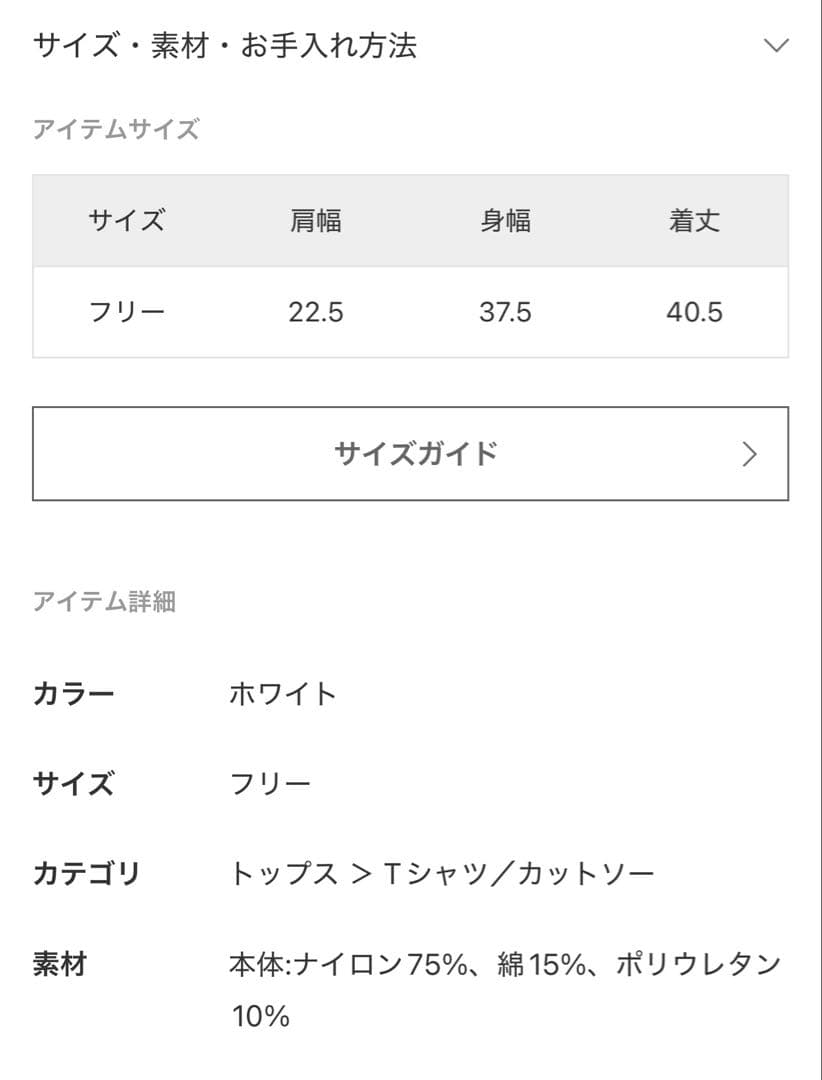This screenshot has height=1080, width=822.
Task: Click the アイテムサイズ subheading
Action: click(116, 130)
